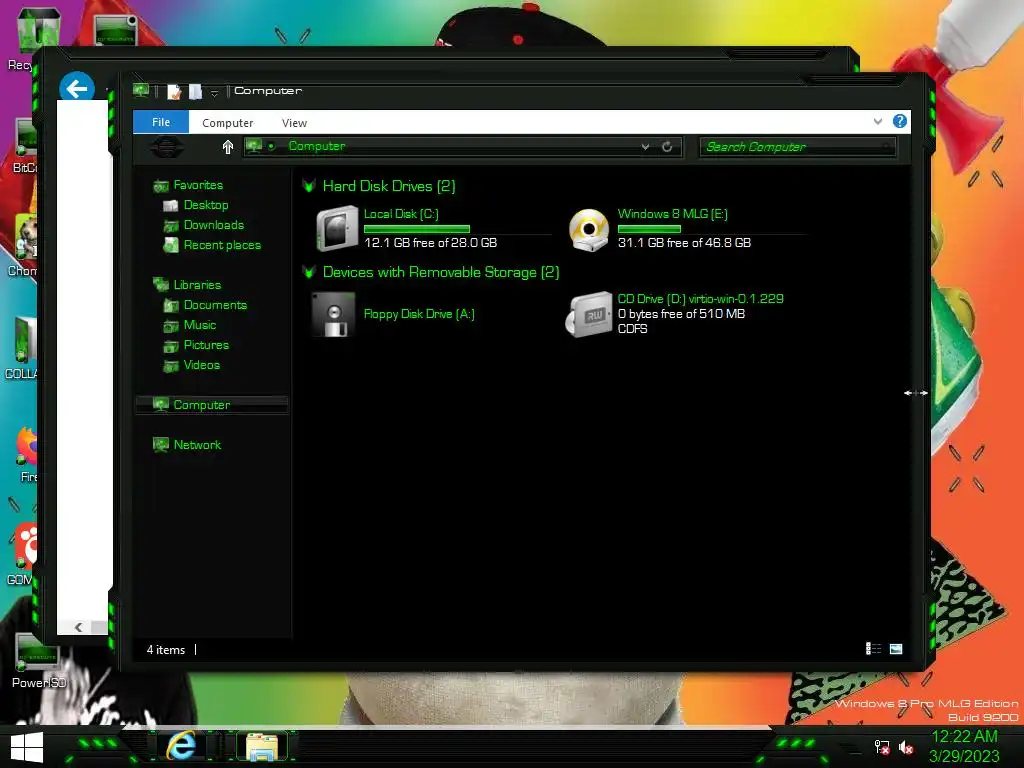Open Documents library
The height and width of the screenshot is (768, 1024).
pyautogui.click(x=215, y=305)
